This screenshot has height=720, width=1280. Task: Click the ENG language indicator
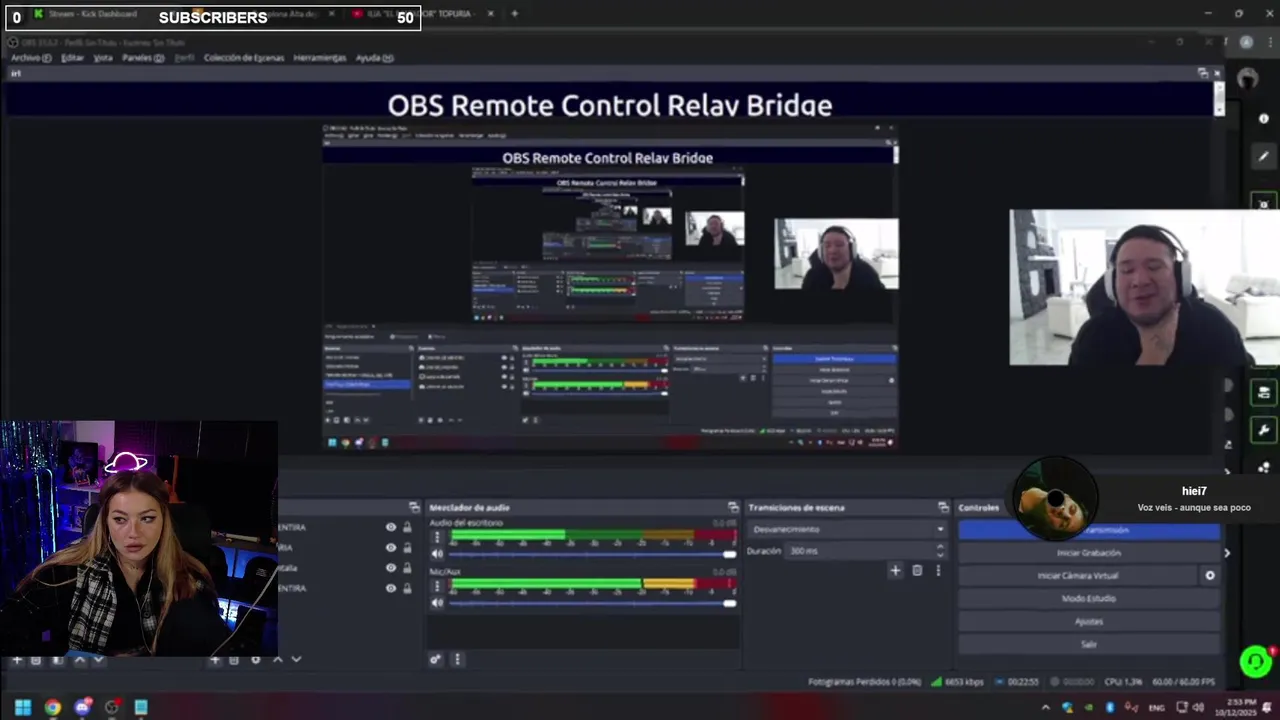click(1157, 708)
